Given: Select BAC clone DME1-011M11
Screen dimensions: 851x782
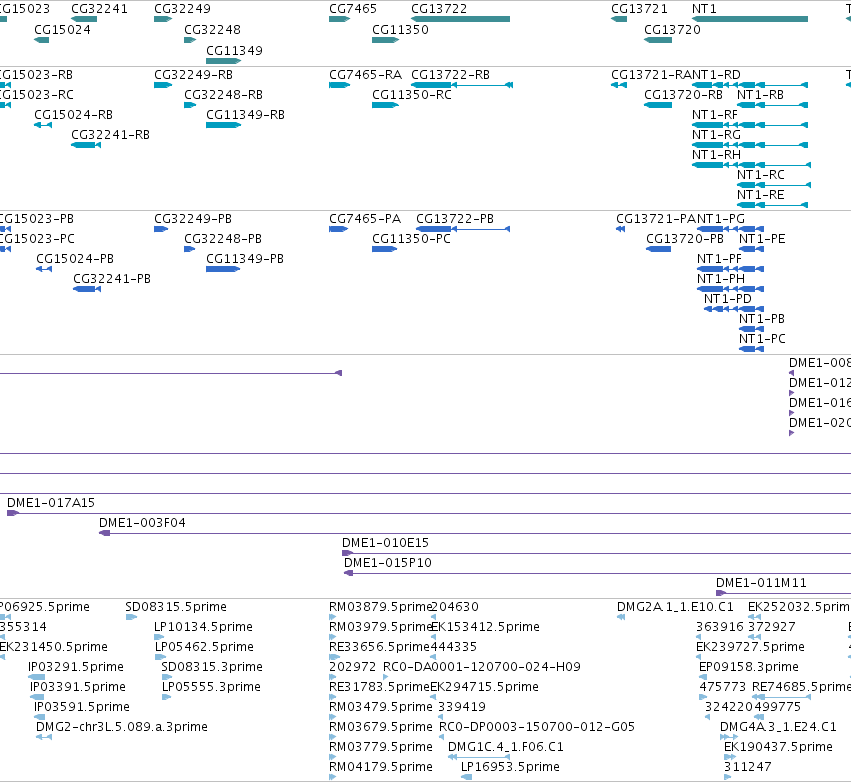Looking at the screenshot, I should (x=784, y=594).
